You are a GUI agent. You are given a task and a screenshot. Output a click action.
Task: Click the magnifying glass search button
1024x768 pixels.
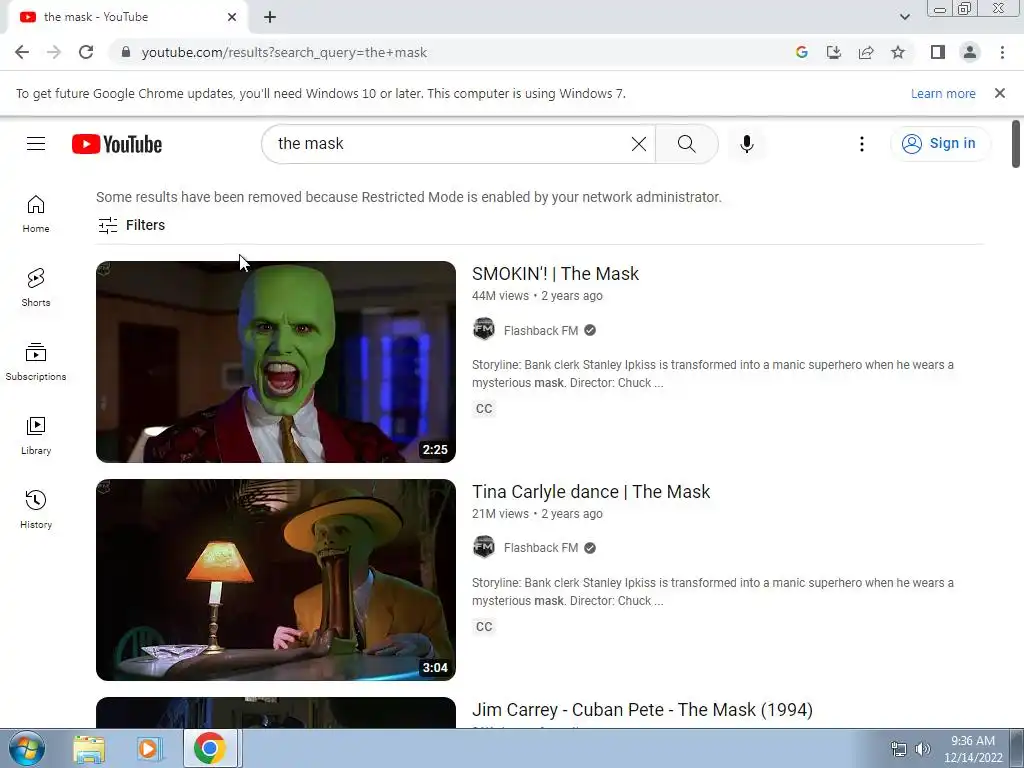click(686, 144)
